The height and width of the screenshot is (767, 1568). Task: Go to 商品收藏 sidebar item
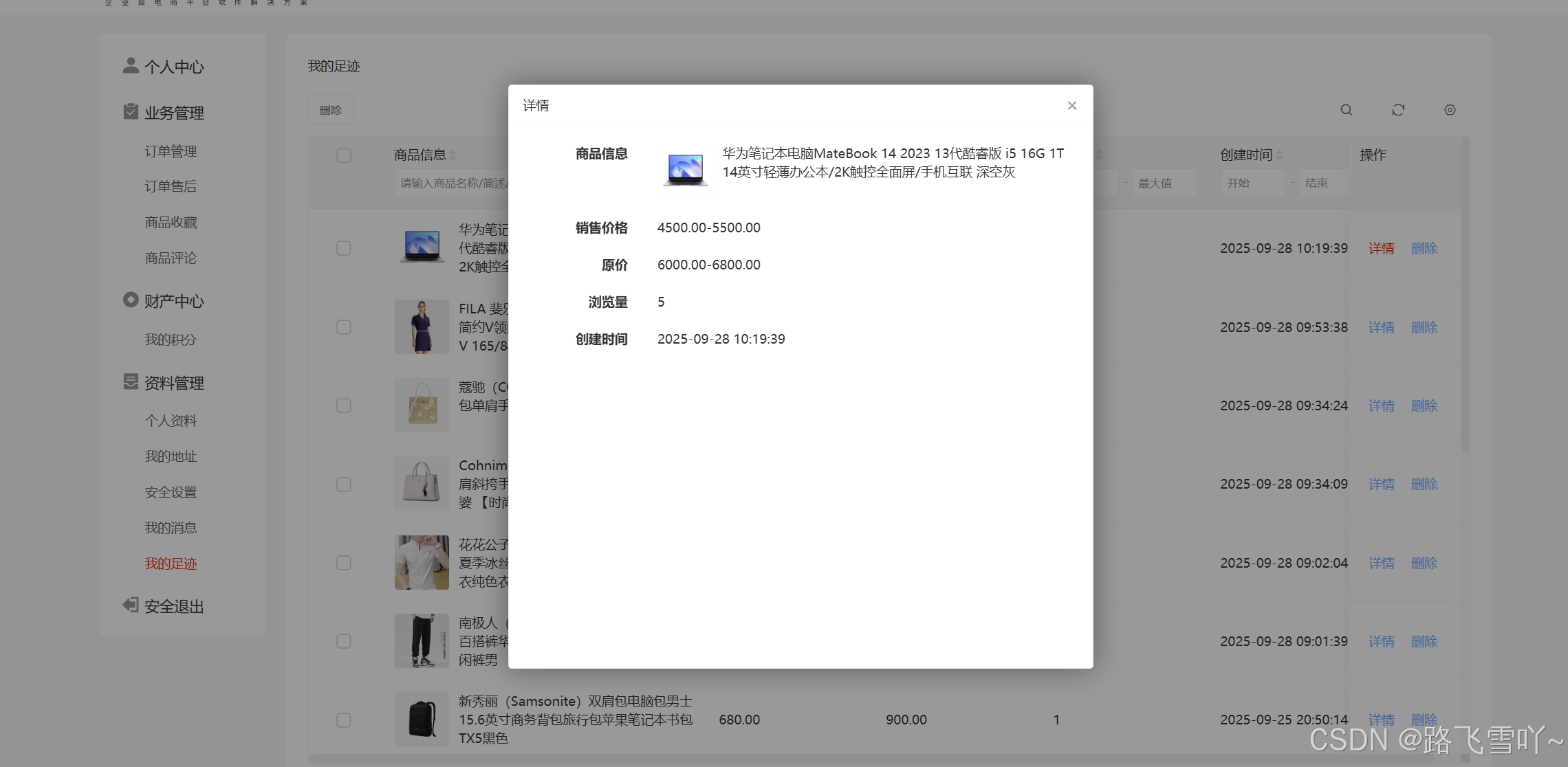(x=171, y=222)
